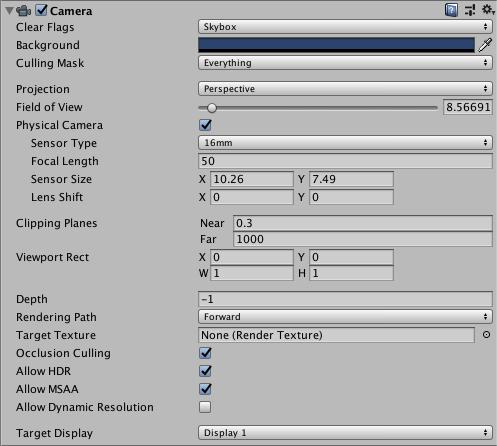Open the Camera component help reference icon

(x=451, y=10)
